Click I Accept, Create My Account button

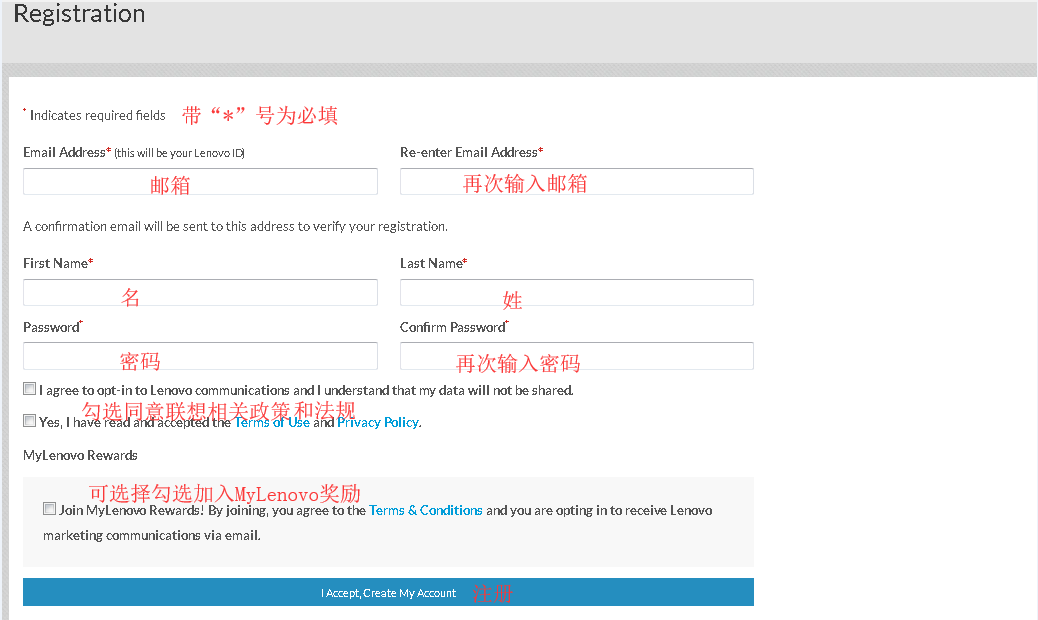pos(388,592)
